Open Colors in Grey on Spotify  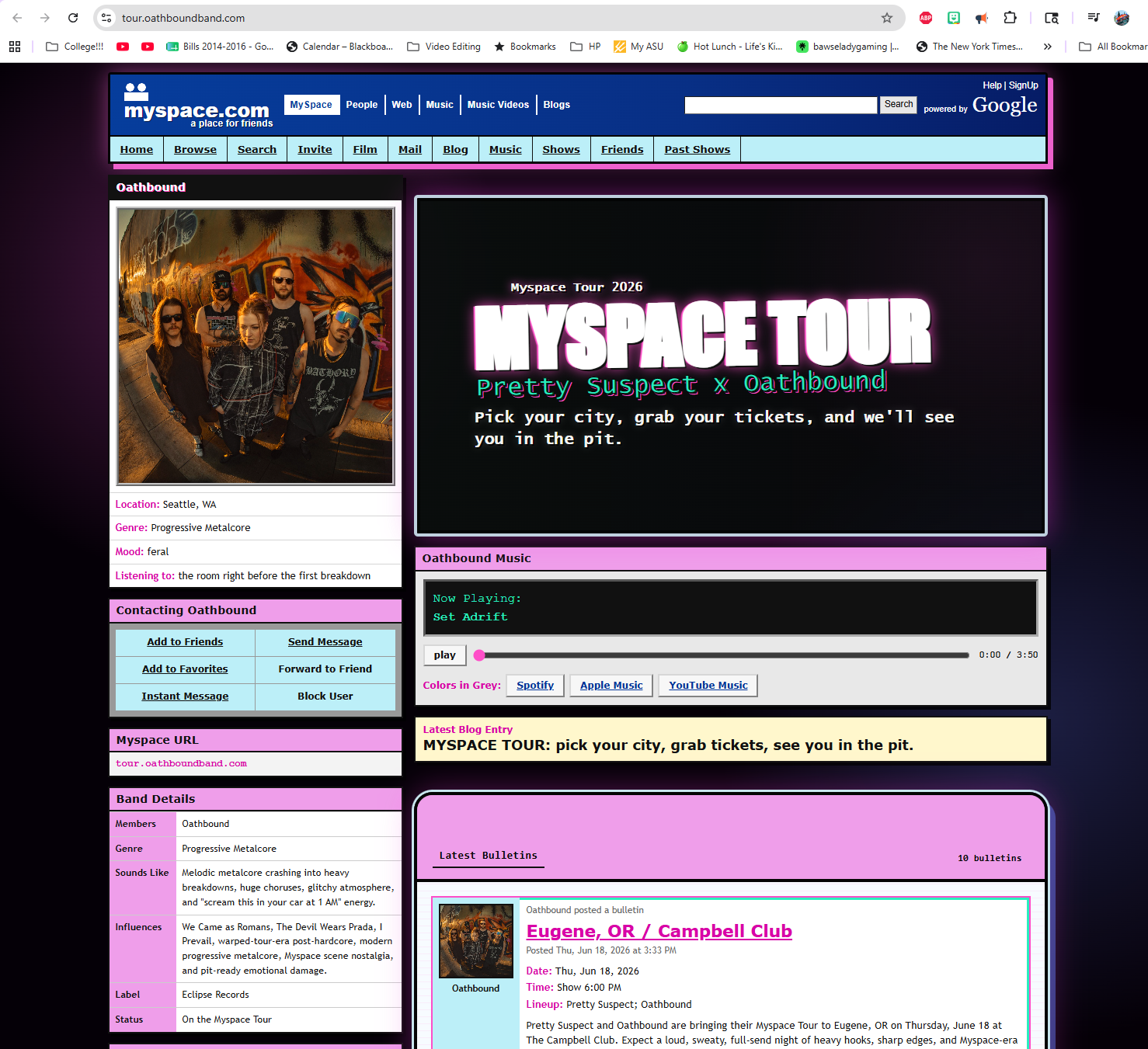tap(535, 686)
